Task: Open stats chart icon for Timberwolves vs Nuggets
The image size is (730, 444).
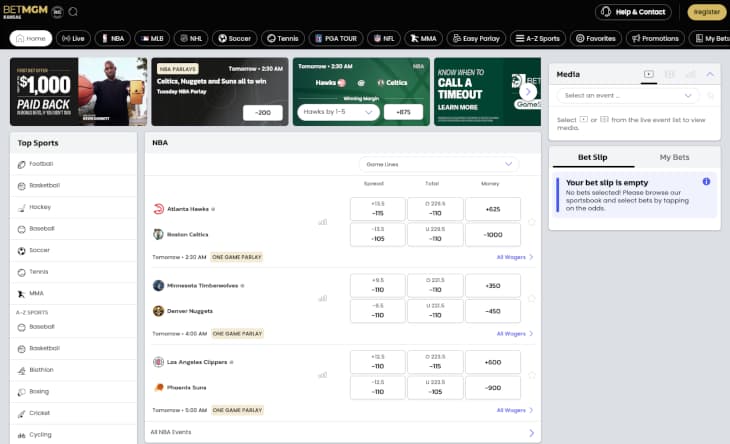Action: tap(323, 298)
